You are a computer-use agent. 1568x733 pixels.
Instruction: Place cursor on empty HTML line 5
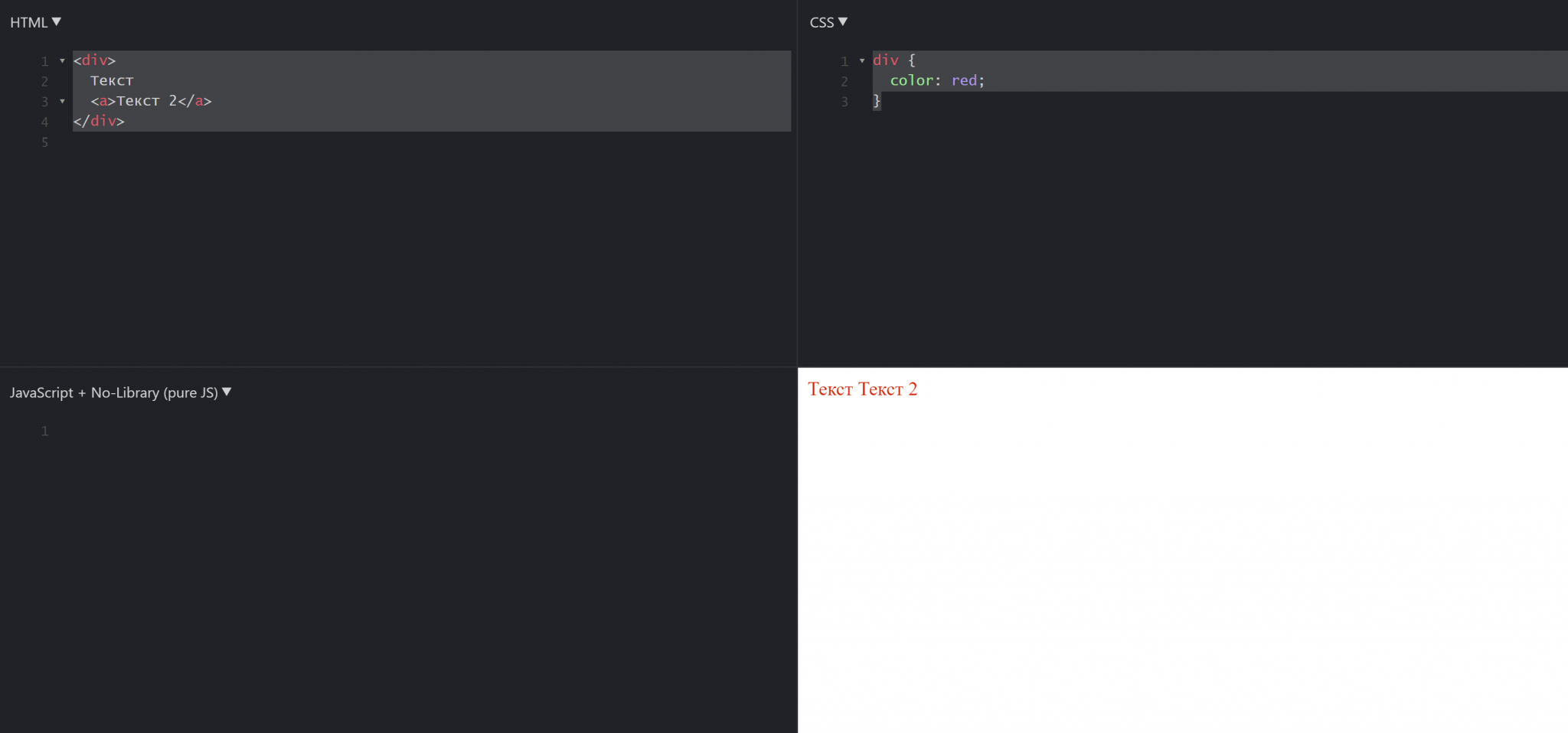(x=230, y=142)
